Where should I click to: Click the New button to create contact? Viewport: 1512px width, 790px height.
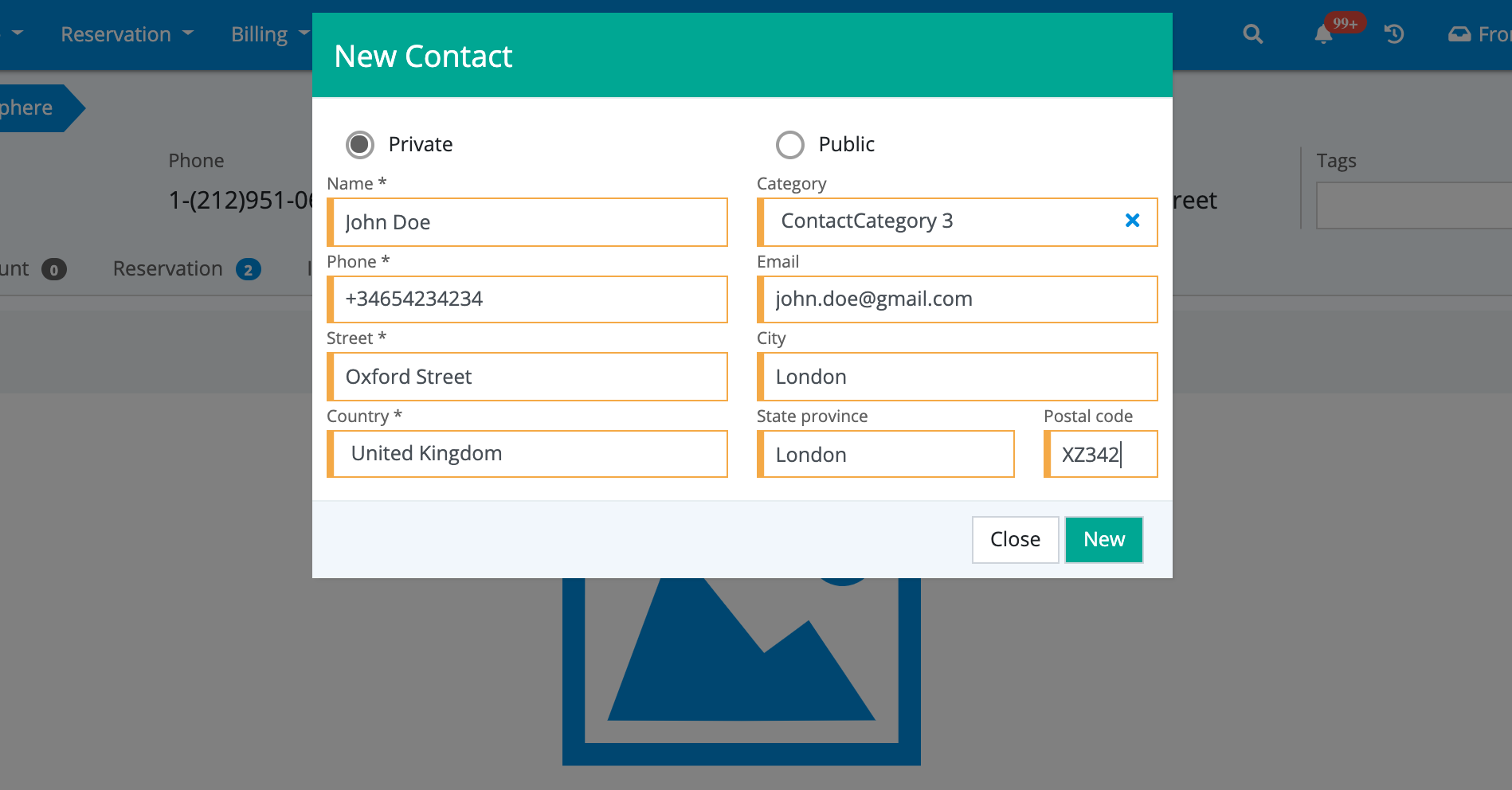tap(1103, 540)
